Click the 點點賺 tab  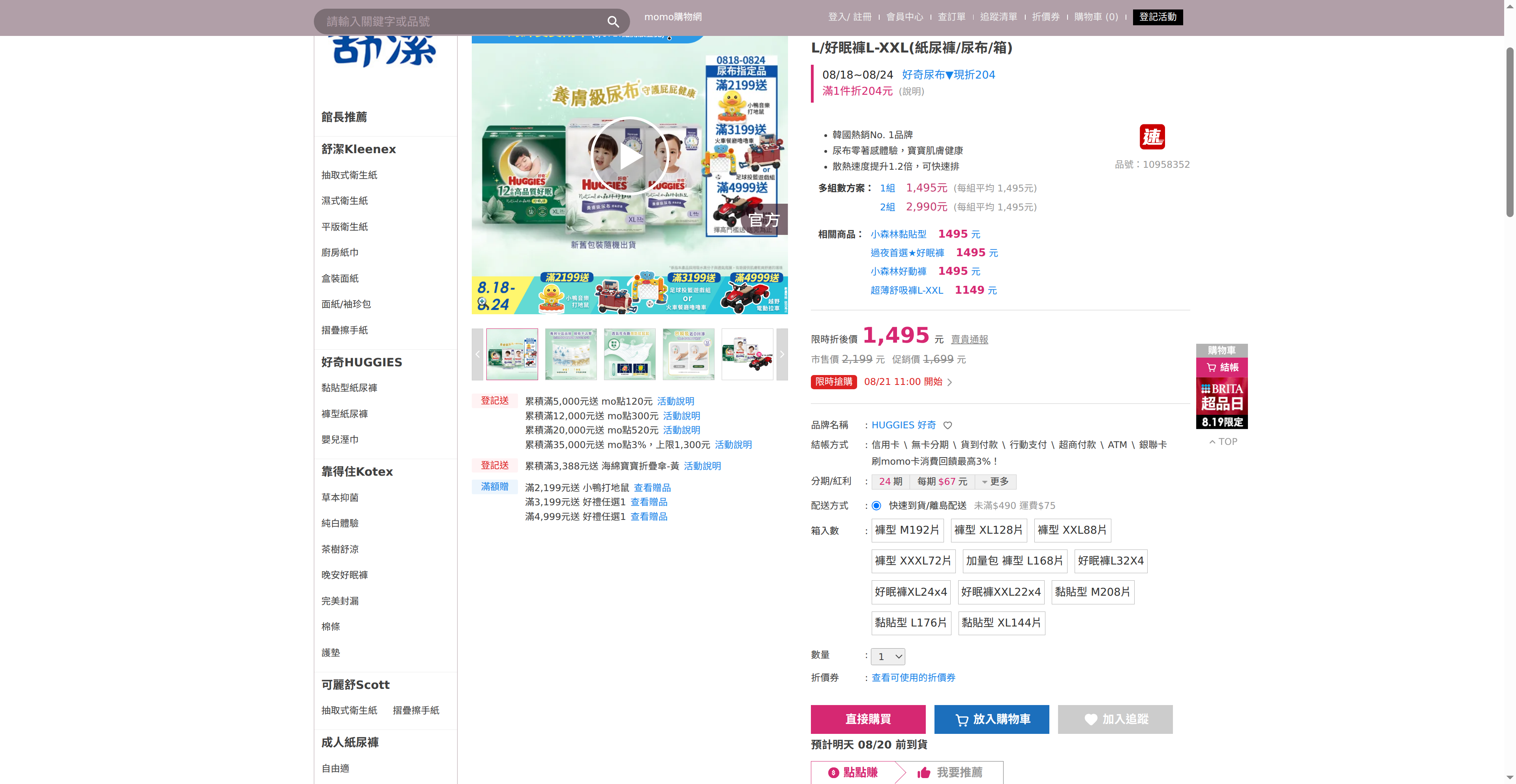click(x=853, y=772)
